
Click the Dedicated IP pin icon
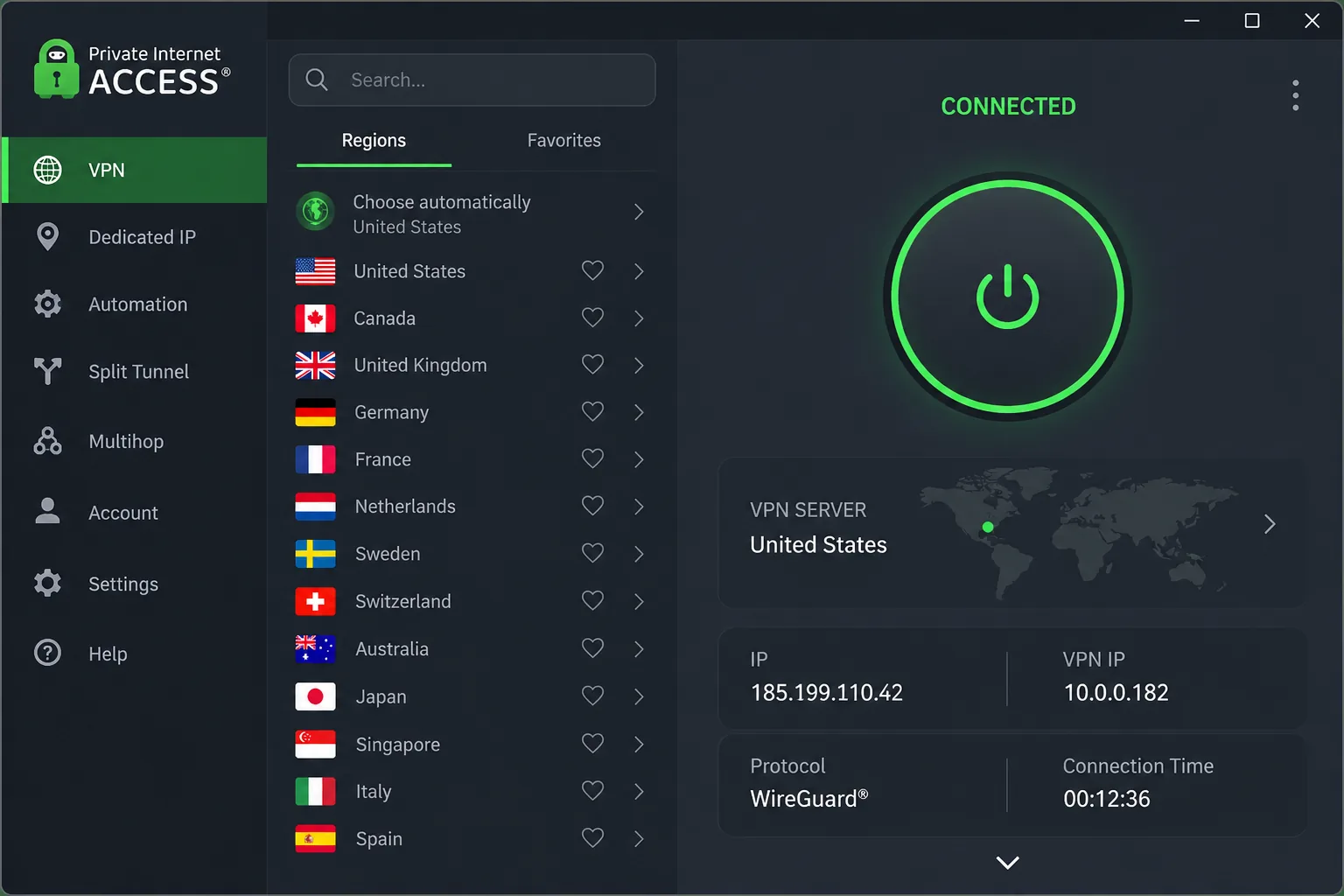click(x=47, y=236)
